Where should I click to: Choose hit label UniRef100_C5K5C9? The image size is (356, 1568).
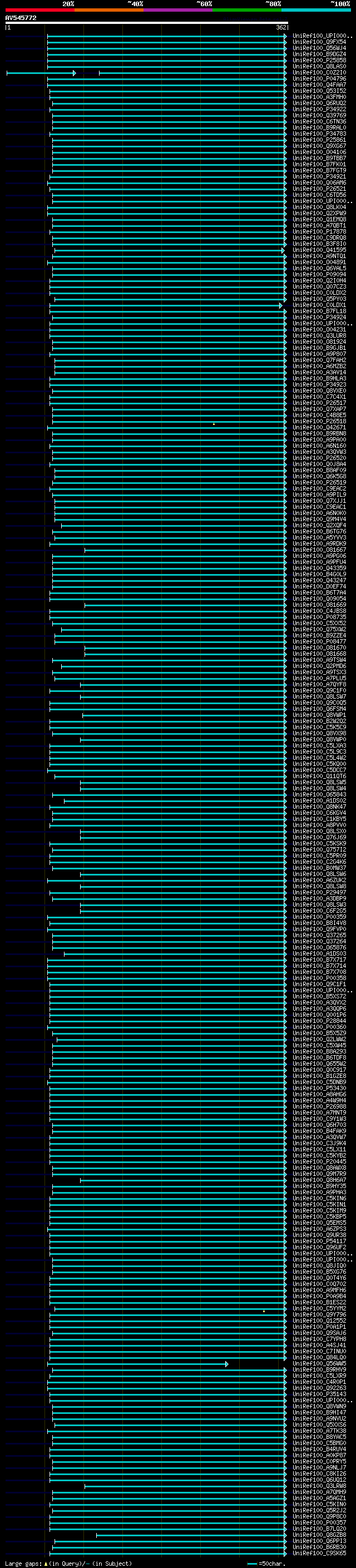(319, 727)
